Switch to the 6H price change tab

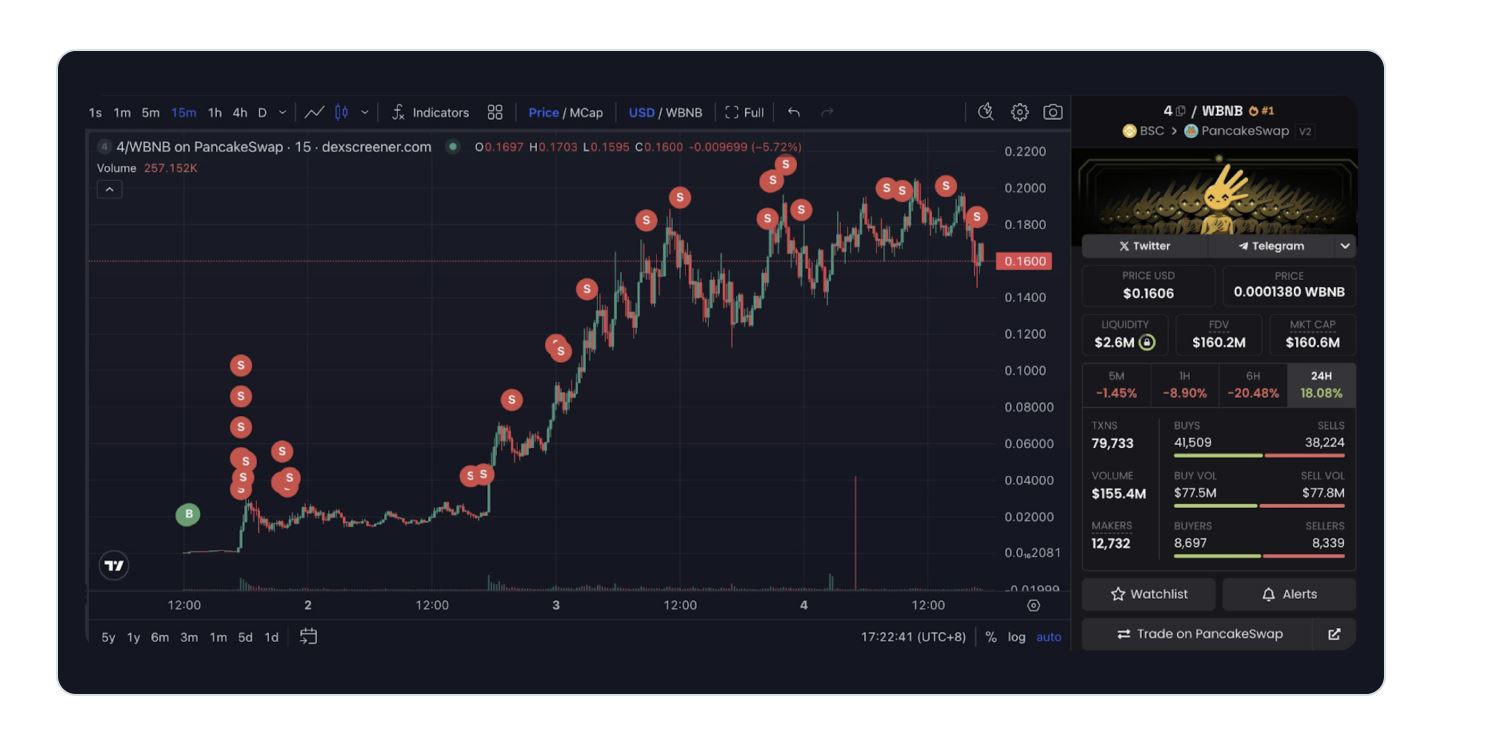(1252, 385)
